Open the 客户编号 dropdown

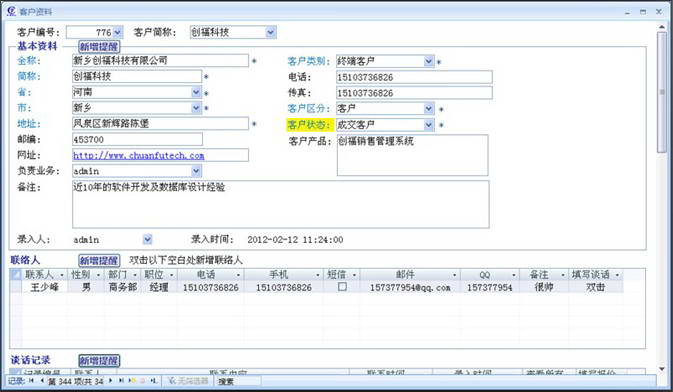118,32
